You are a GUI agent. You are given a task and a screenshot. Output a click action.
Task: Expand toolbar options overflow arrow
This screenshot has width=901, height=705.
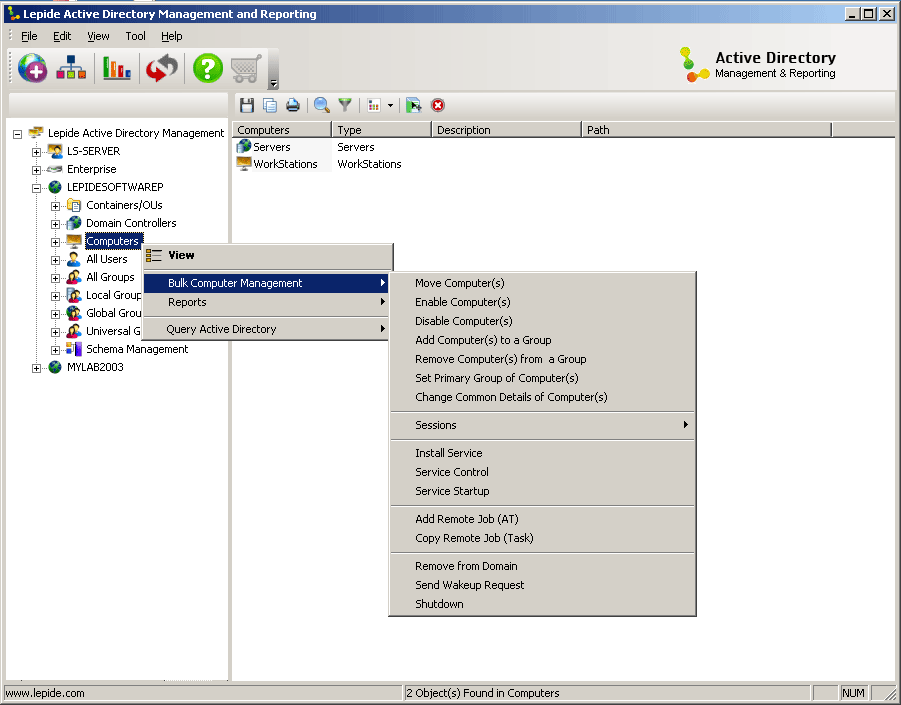click(274, 83)
